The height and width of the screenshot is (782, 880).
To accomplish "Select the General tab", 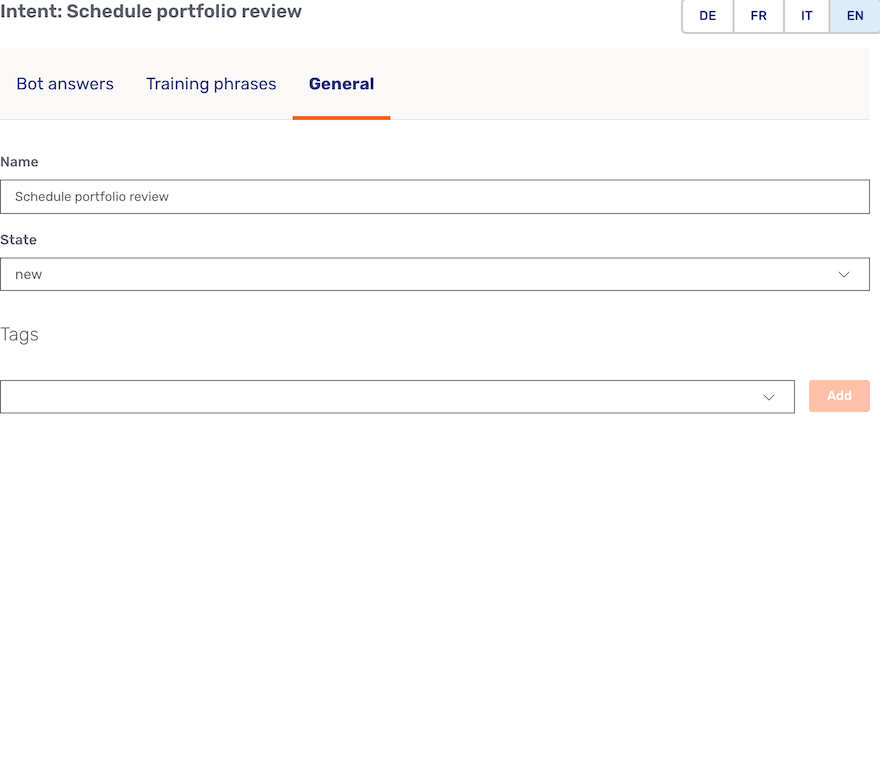I will coord(341,84).
